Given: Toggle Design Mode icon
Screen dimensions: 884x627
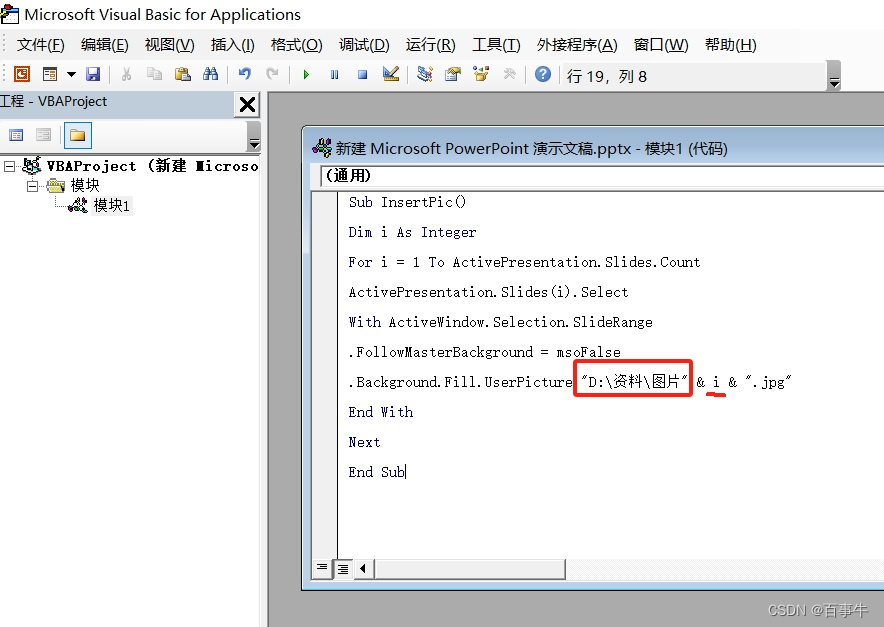Looking at the screenshot, I should coord(391,74).
